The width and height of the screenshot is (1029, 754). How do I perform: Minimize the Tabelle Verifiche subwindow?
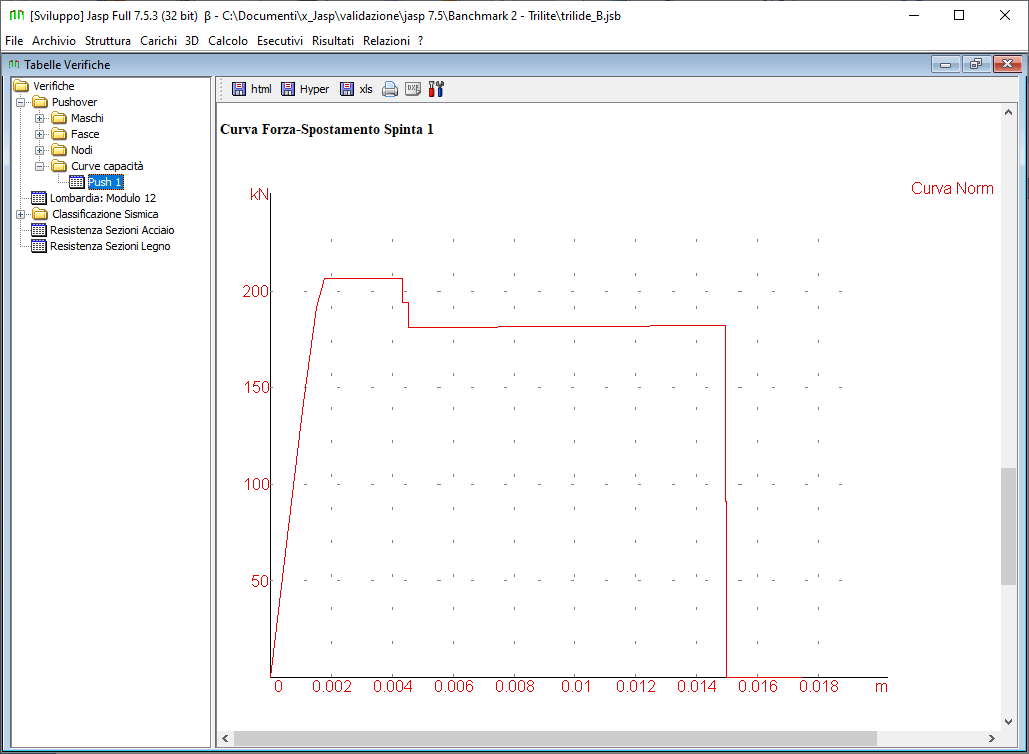(946, 64)
